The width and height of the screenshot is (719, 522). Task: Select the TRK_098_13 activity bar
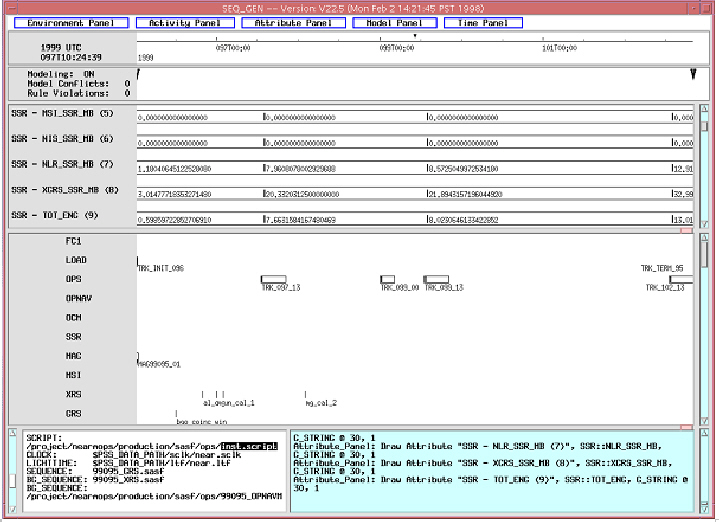(436, 279)
